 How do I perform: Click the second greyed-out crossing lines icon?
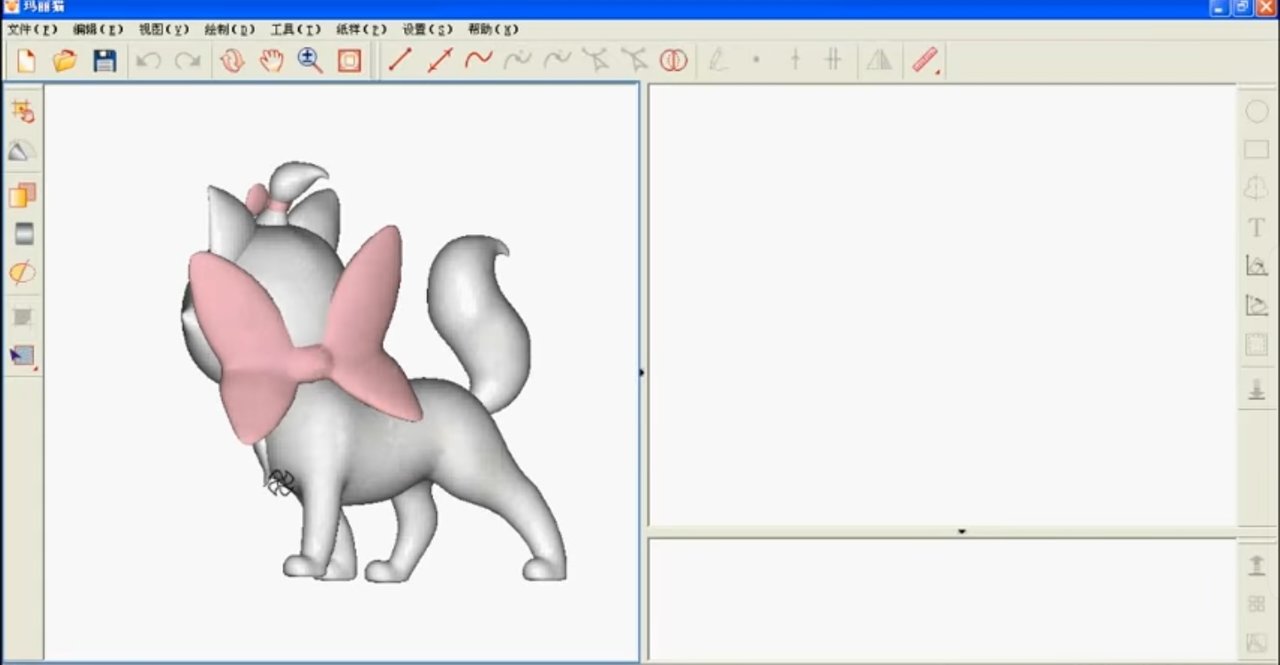(635, 60)
